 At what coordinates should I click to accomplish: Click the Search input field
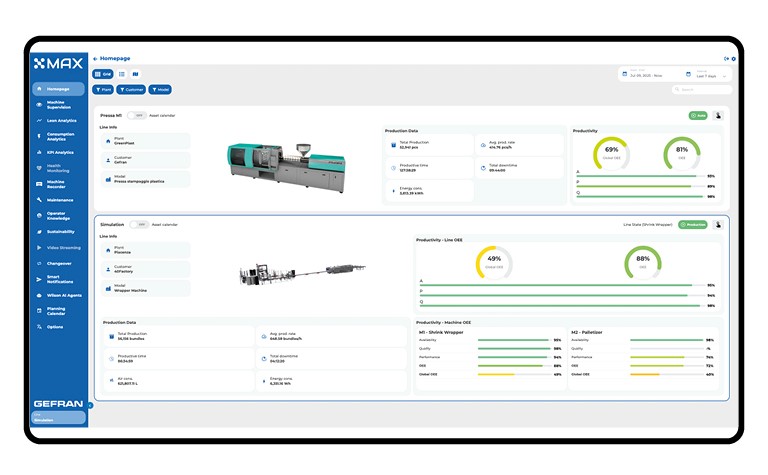click(704, 89)
